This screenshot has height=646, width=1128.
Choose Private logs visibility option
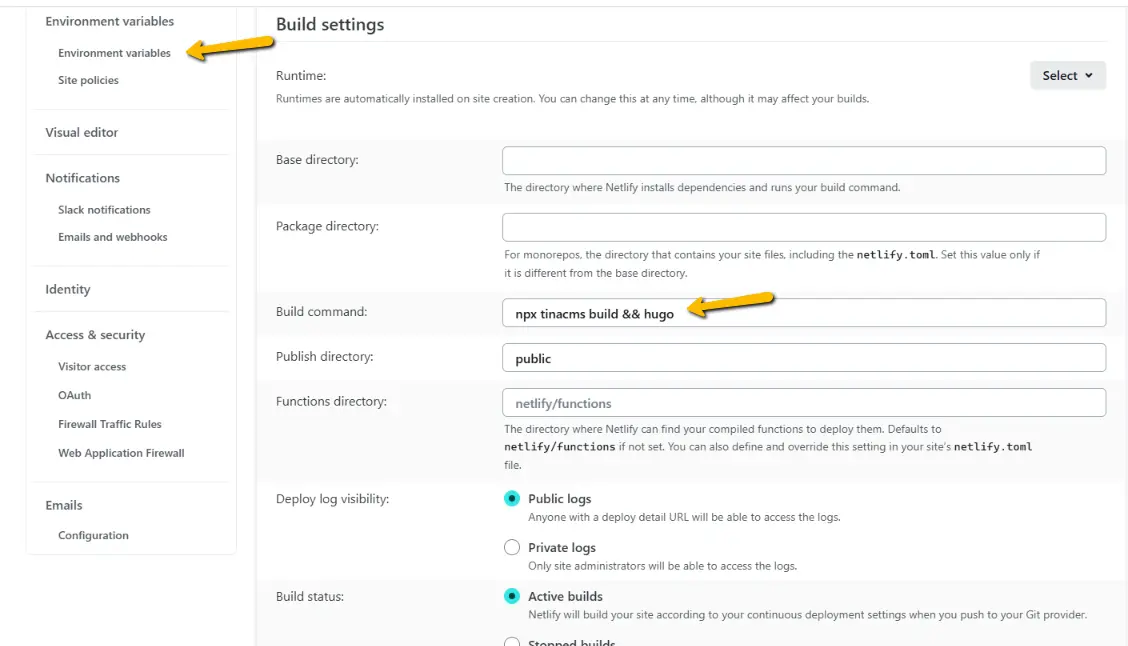[x=512, y=547]
